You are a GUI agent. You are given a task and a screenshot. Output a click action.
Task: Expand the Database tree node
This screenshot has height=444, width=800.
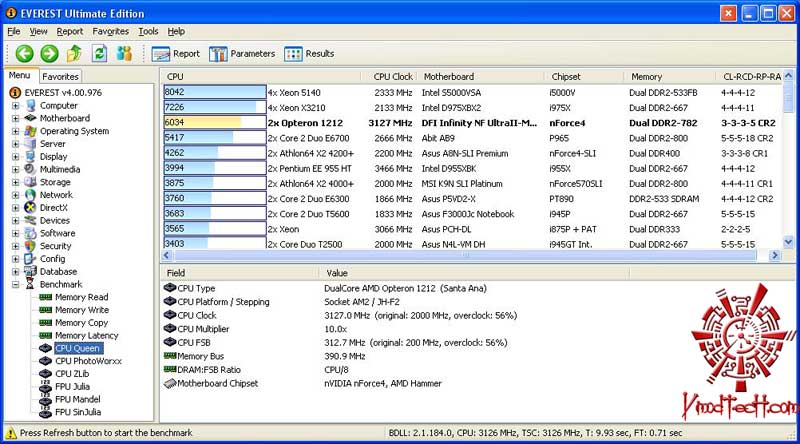click(15, 272)
